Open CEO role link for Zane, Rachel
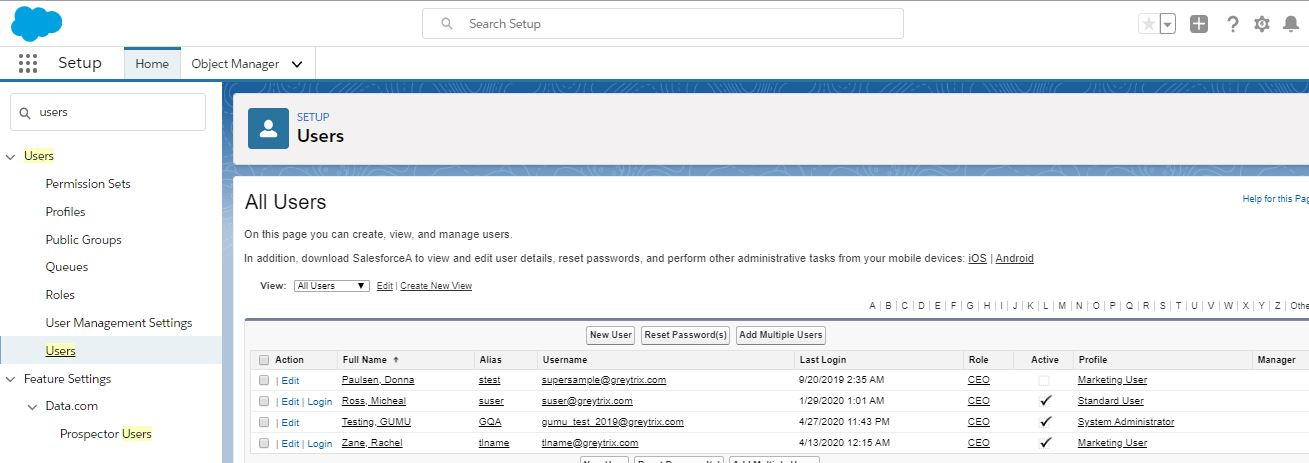Screen dimensions: 1309x463 [979, 443]
